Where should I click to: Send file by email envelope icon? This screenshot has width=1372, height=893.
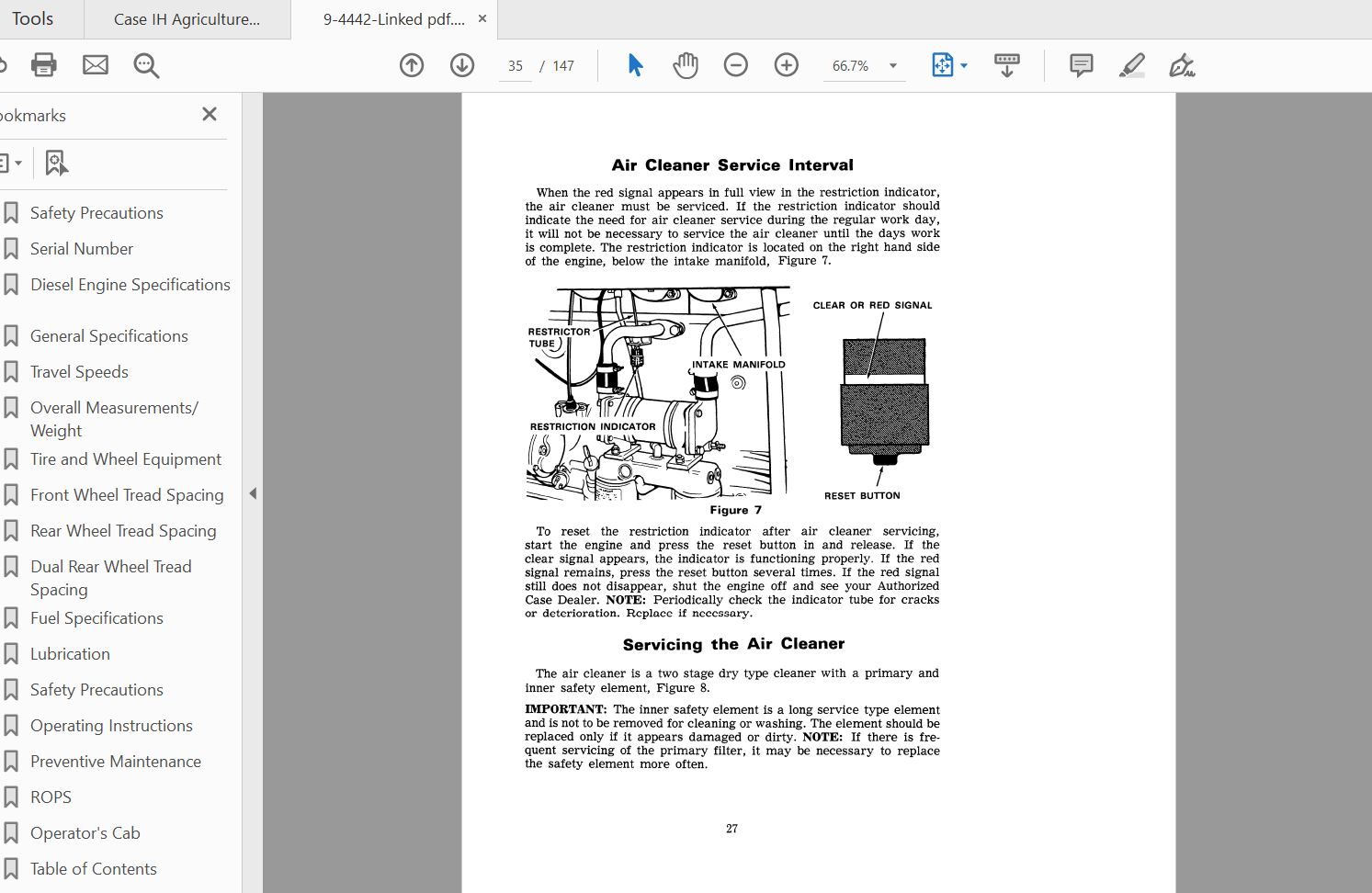(96, 65)
